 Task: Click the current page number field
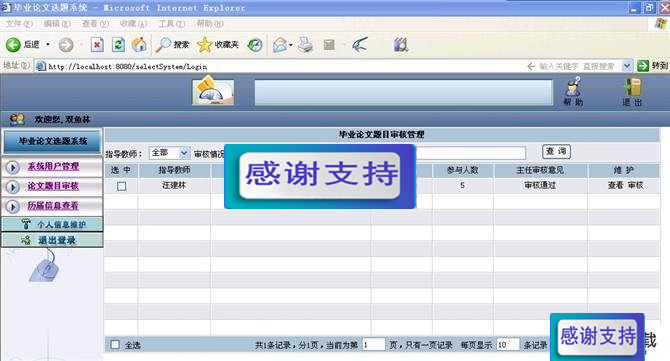click(x=373, y=344)
